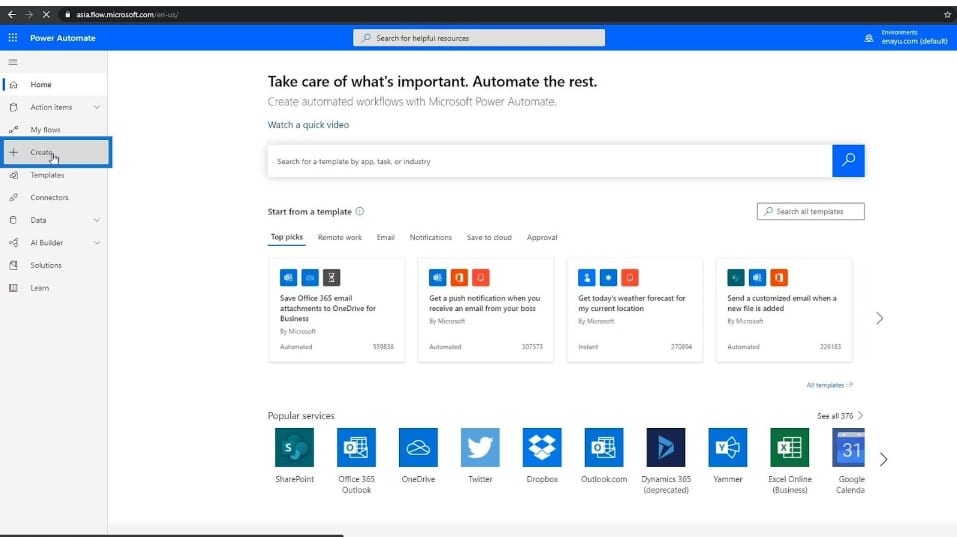Click the Action items clipboard icon
The height and width of the screenshot is (537, 957).
(x=13, y=107)
